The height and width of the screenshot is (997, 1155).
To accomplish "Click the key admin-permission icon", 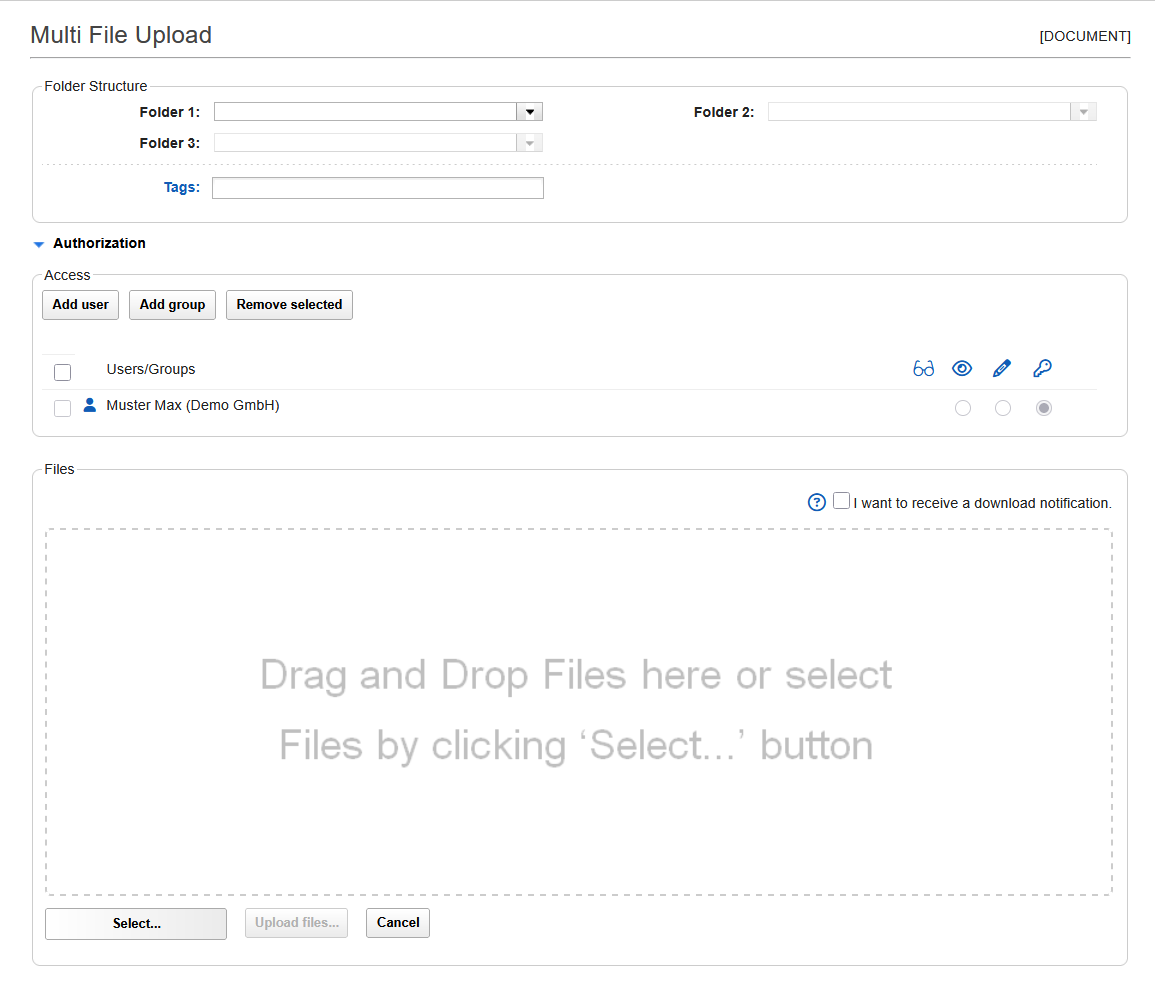I will 1042,369.
